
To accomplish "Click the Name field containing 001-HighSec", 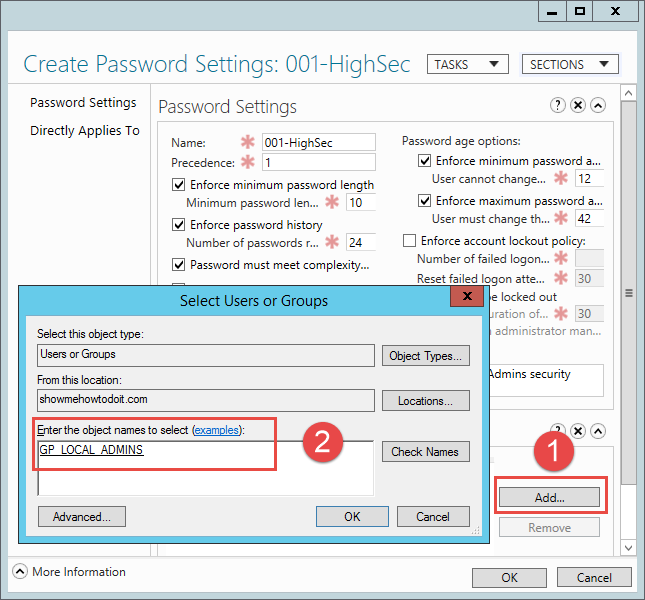I will 319,142.
